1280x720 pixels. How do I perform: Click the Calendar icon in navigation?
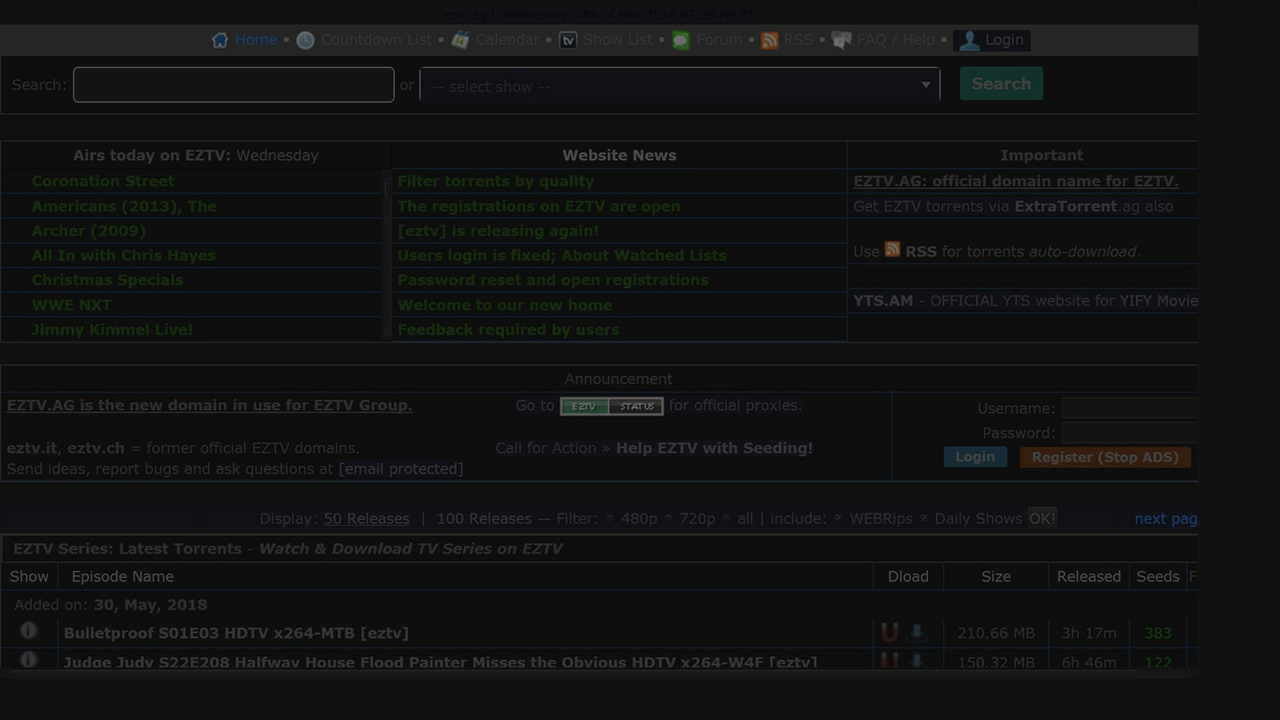(460, 40)
